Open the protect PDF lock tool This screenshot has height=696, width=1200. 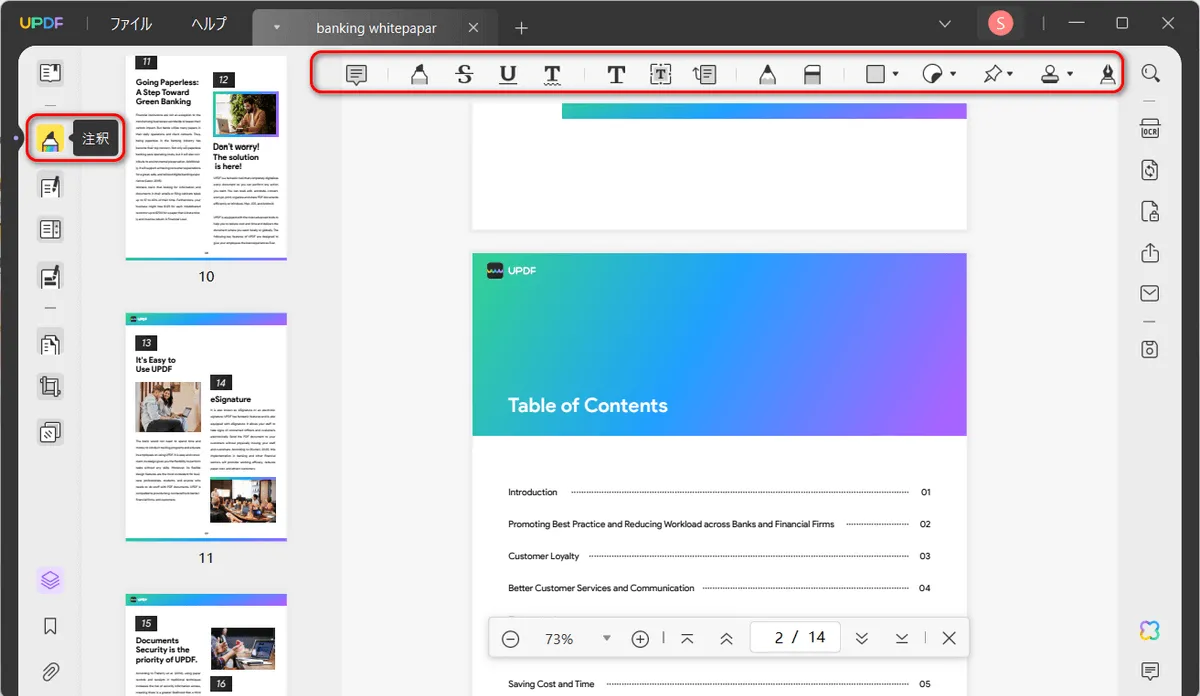pos(1150,212)
